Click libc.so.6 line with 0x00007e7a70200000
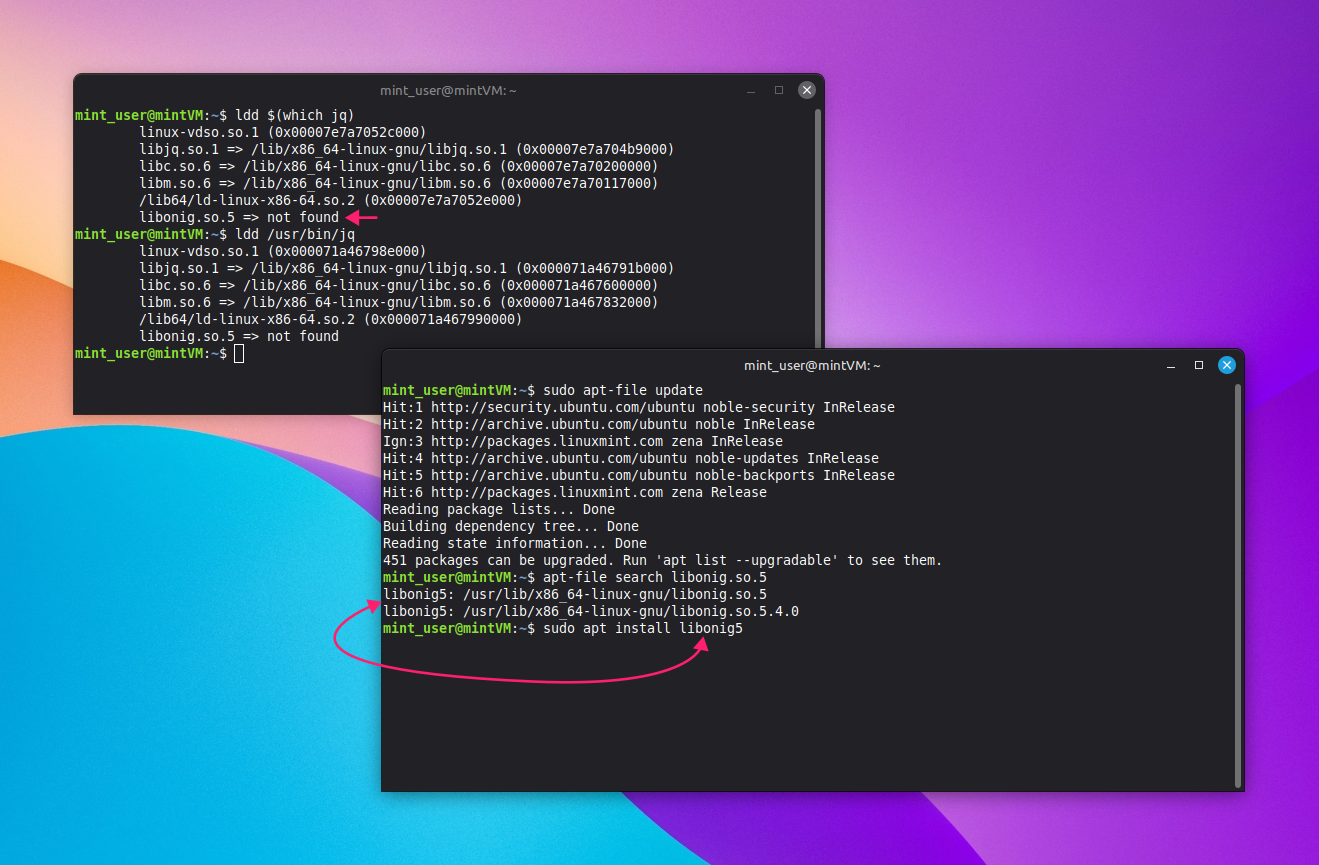This screenshot has height=865, width=1319. coord(399,166)
